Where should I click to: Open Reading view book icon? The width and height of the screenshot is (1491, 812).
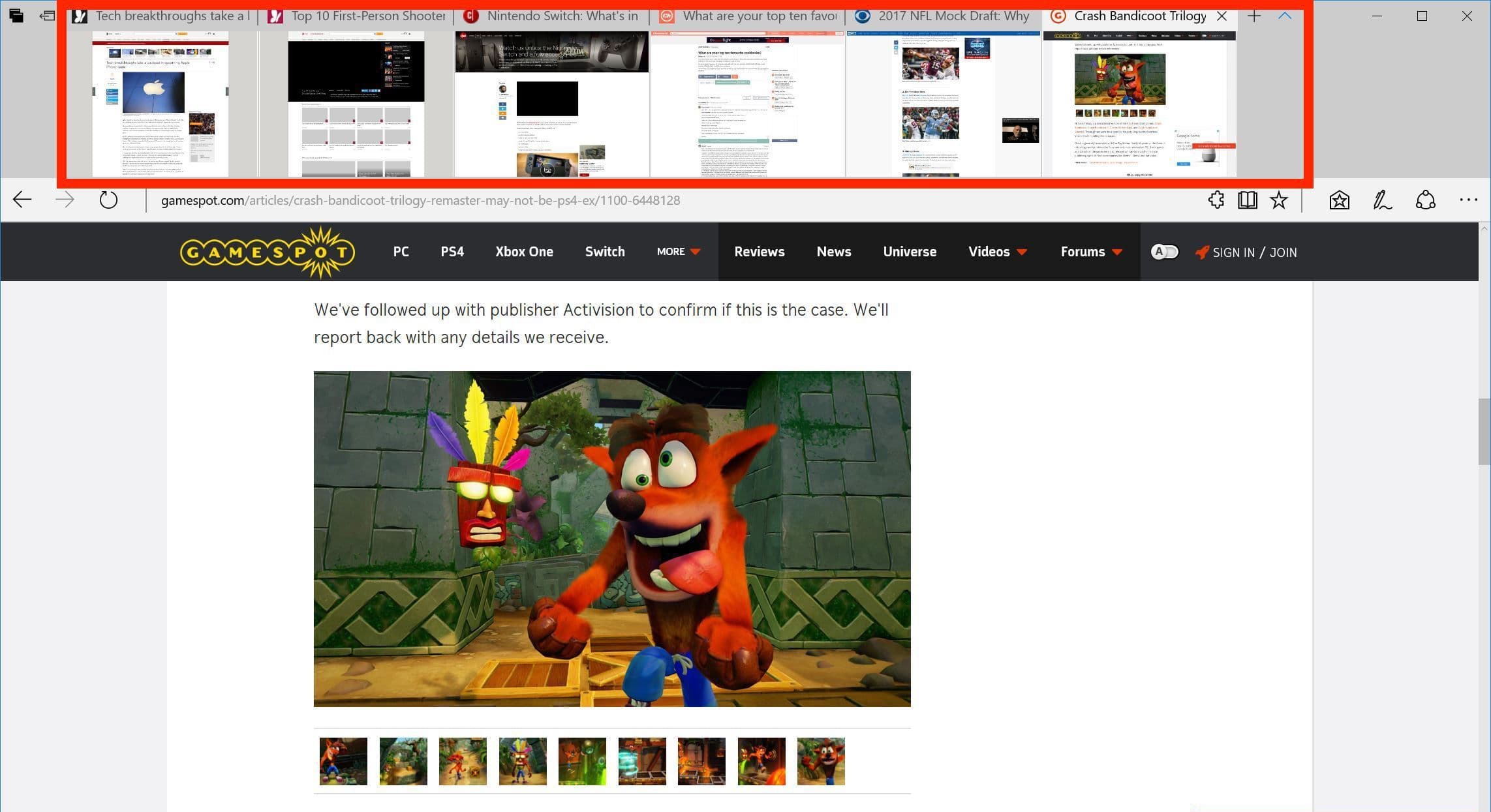click(x=1247, y=200)
